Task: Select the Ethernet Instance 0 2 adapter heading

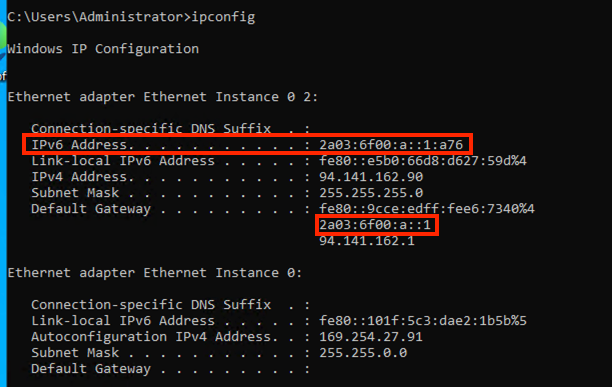Action: tap(163, 97)
